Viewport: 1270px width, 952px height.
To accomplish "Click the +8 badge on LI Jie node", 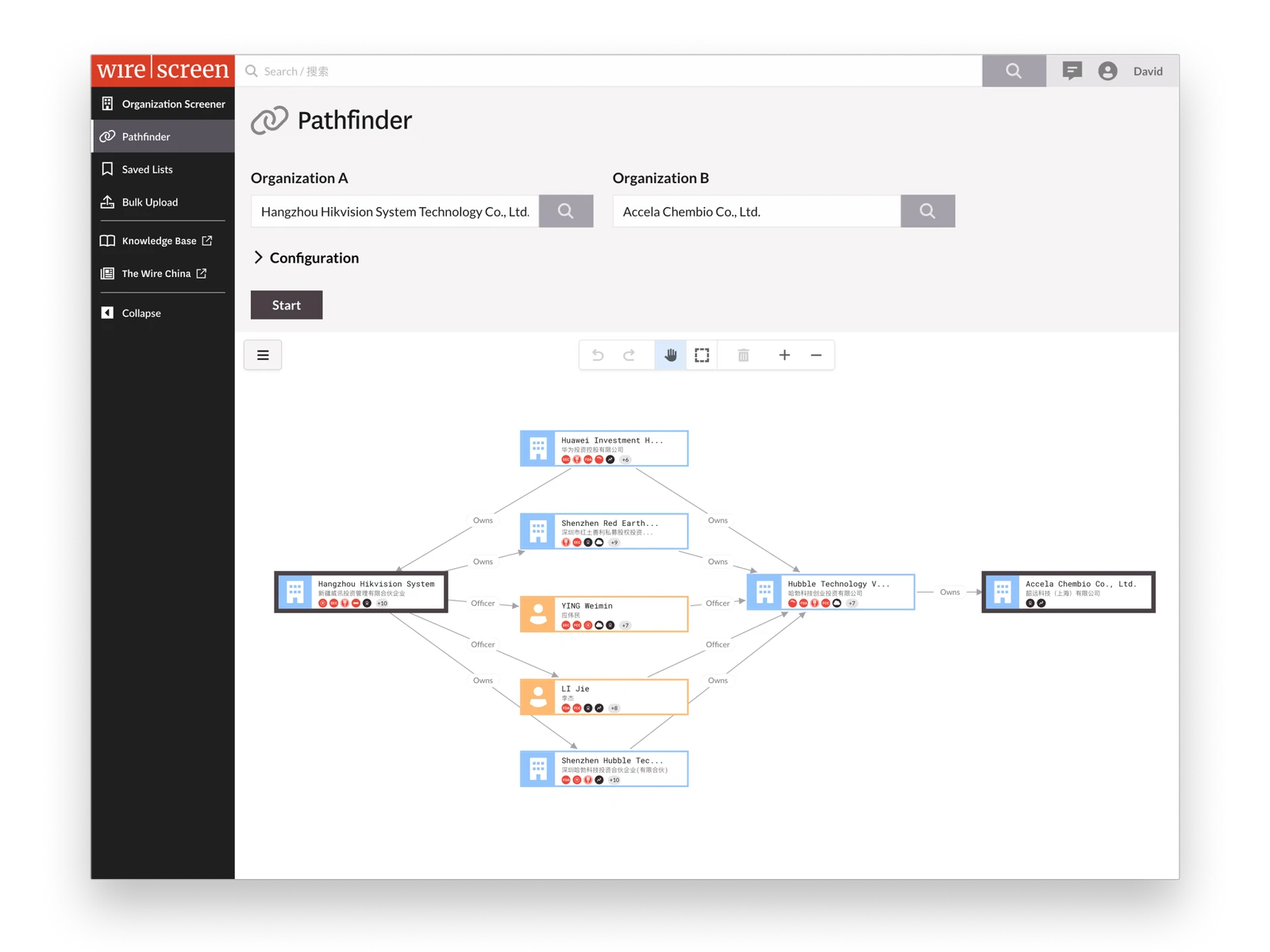I will [614, 708].
